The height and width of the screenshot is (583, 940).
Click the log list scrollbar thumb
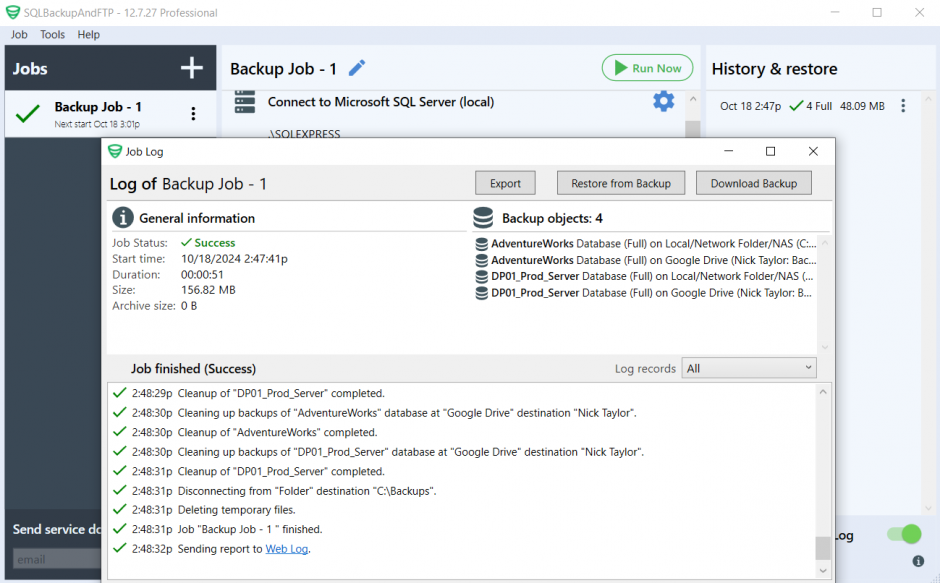pos(822,548)
